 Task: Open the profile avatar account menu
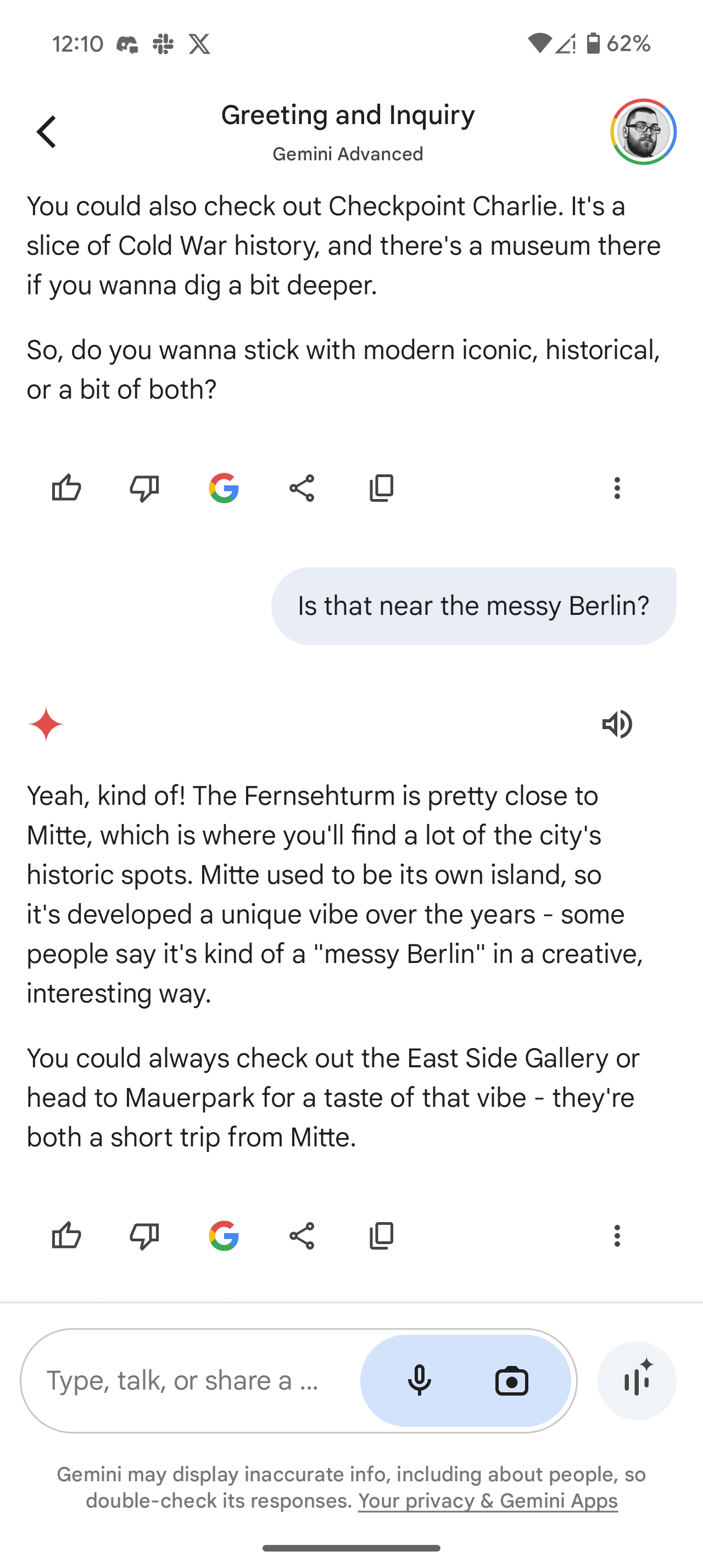coord(643,131)
